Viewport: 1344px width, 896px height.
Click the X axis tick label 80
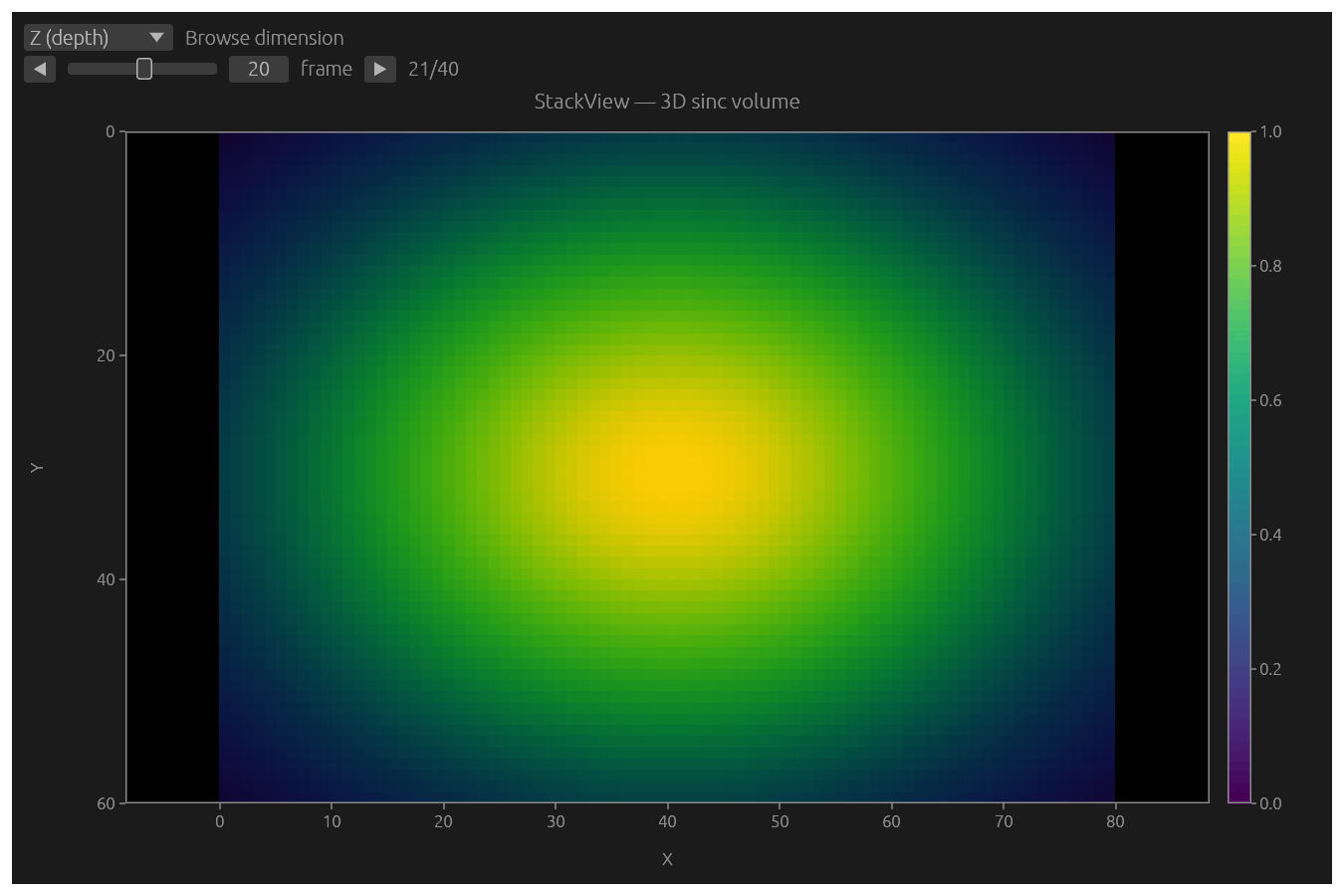(x=1115, y=821)
